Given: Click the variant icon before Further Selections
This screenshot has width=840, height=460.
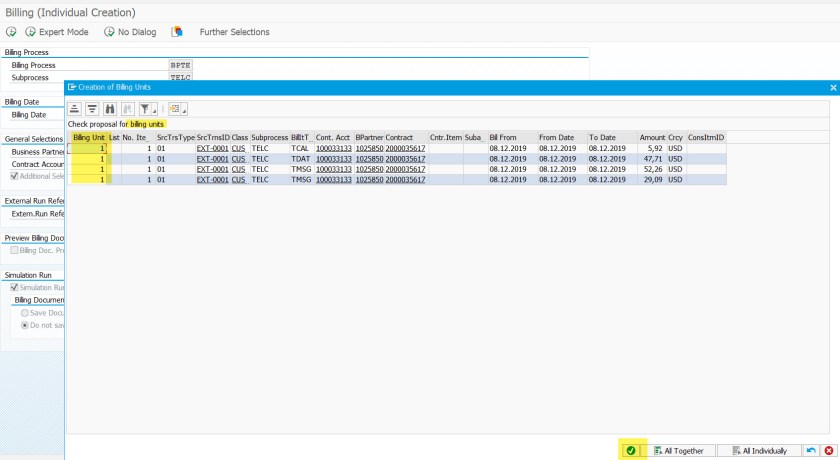Looking at the screenshot, I should [177, 32].
